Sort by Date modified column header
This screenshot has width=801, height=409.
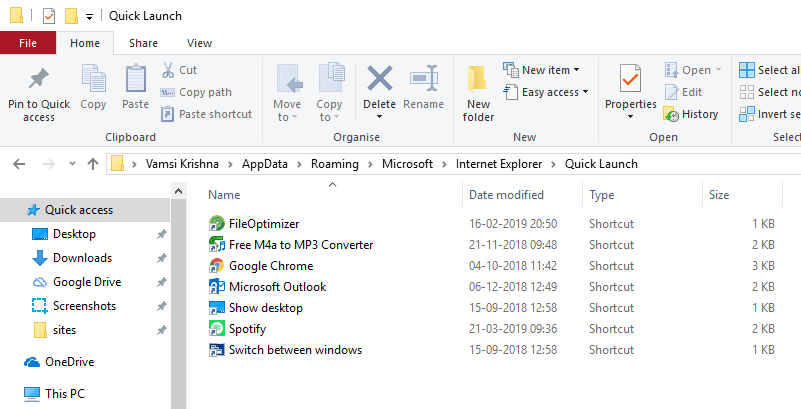(x=506, y=195)
